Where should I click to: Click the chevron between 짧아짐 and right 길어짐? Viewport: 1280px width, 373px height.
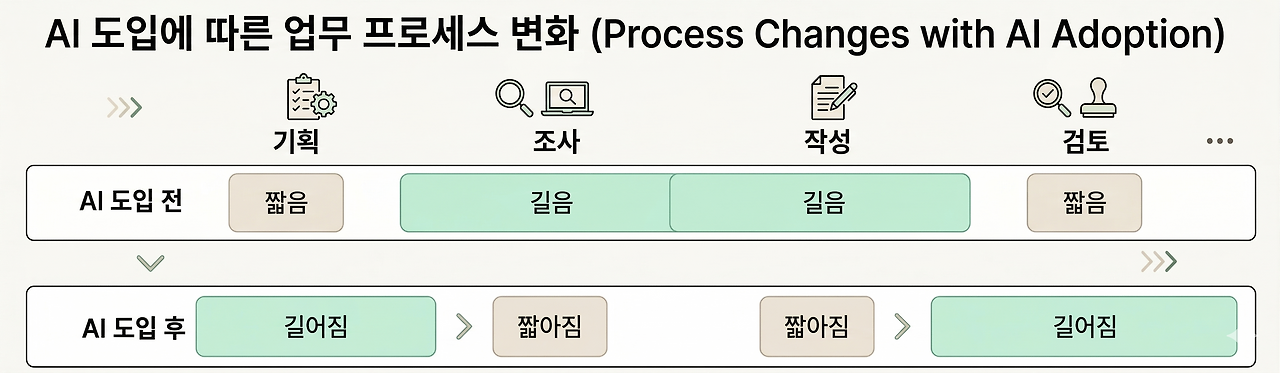click(x=902, y=326)
